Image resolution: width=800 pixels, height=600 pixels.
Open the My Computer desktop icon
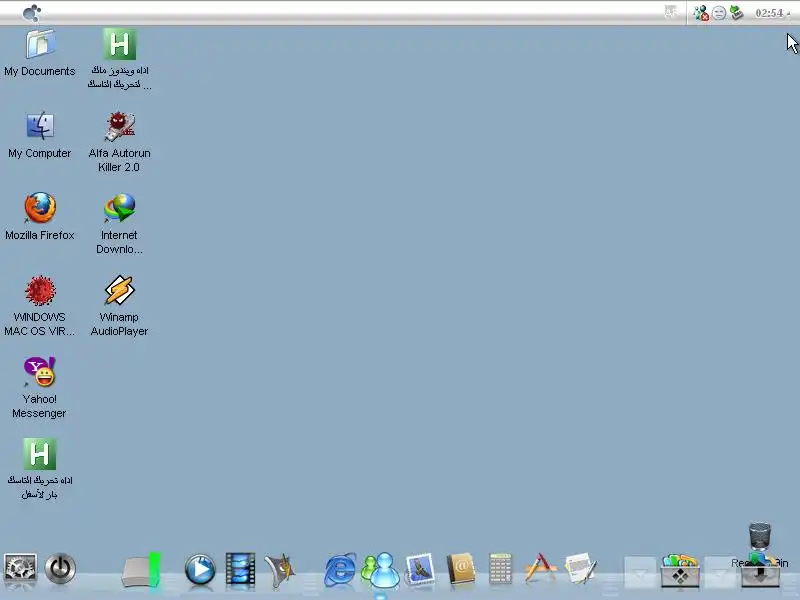(40, 126)
